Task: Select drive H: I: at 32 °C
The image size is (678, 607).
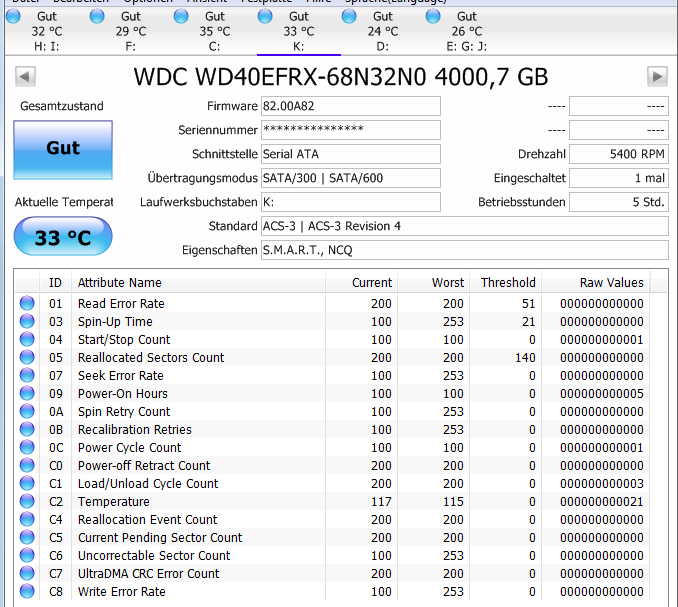Action: click(x=47, y=32)
